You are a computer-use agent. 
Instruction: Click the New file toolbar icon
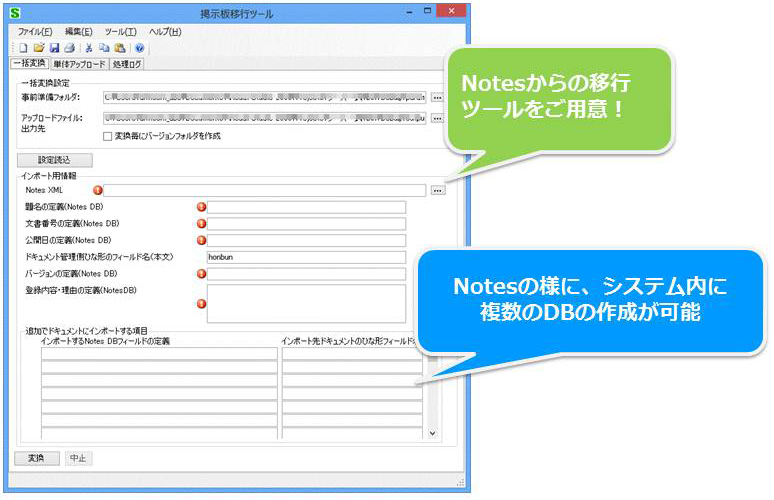(23, 47)
